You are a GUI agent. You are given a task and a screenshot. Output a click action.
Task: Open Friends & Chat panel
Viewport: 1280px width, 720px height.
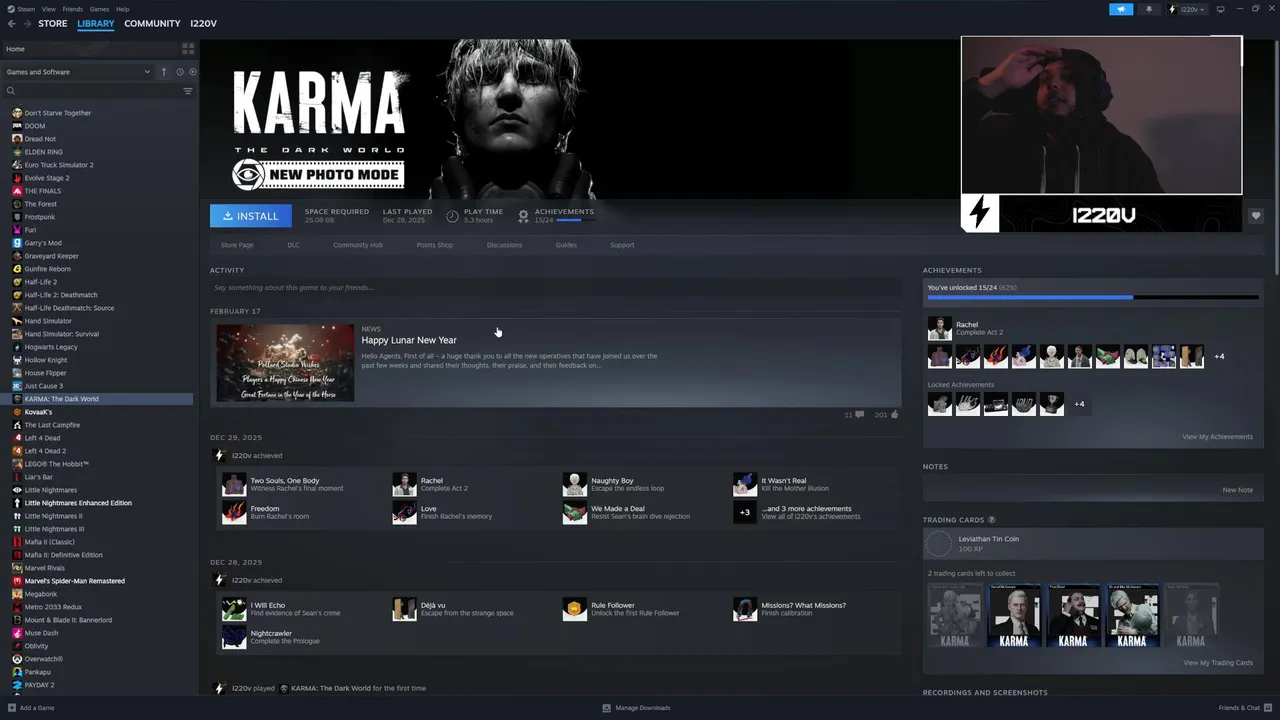(x=1244, y=708)
